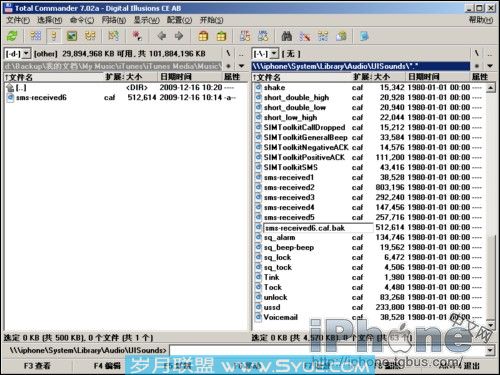Open the 网络 menu

(114, 20)
